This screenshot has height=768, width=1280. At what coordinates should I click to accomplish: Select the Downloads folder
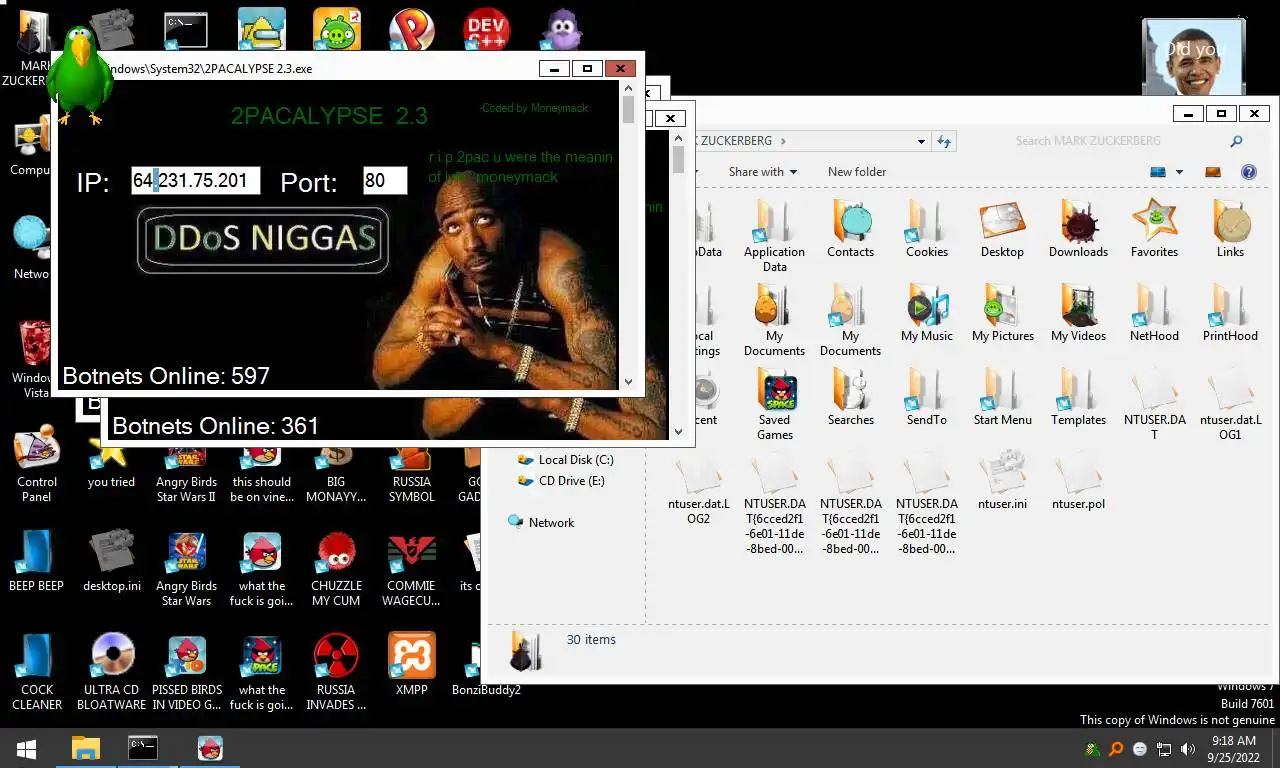click(x=1078, y=229)
